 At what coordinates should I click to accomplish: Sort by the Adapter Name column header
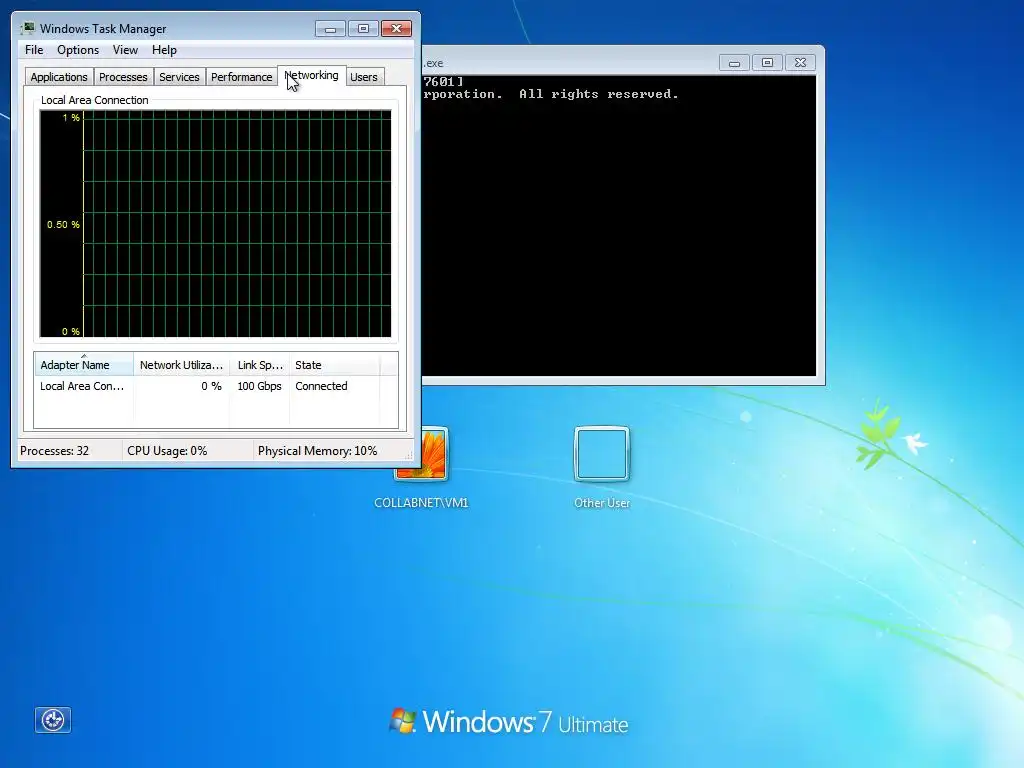84,364
